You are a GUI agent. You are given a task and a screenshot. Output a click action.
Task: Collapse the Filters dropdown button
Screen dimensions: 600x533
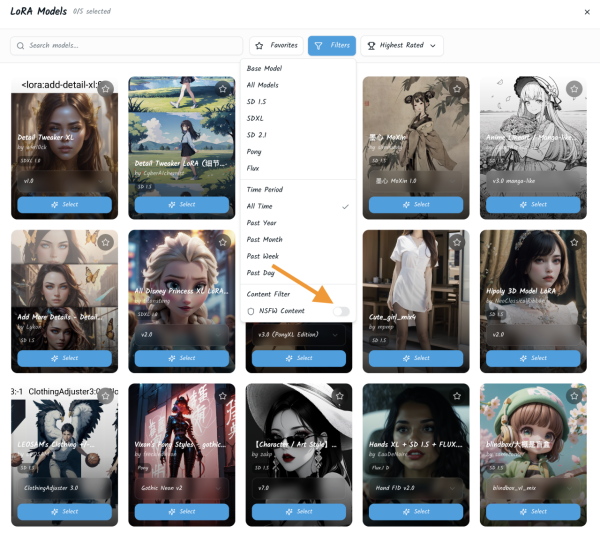(x=332, y=46)
